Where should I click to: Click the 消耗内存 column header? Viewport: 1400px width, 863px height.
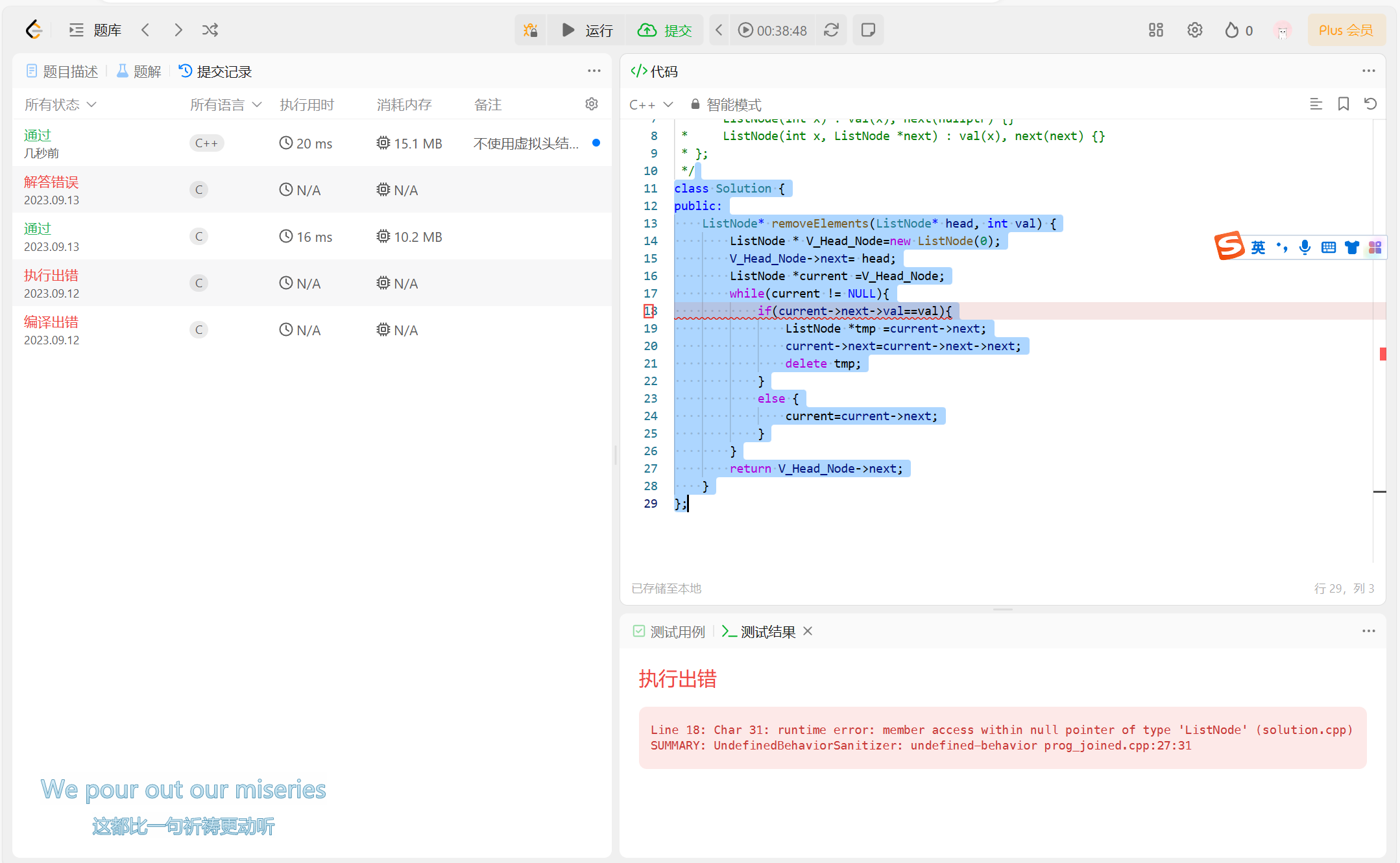click(x=404, y=104)
